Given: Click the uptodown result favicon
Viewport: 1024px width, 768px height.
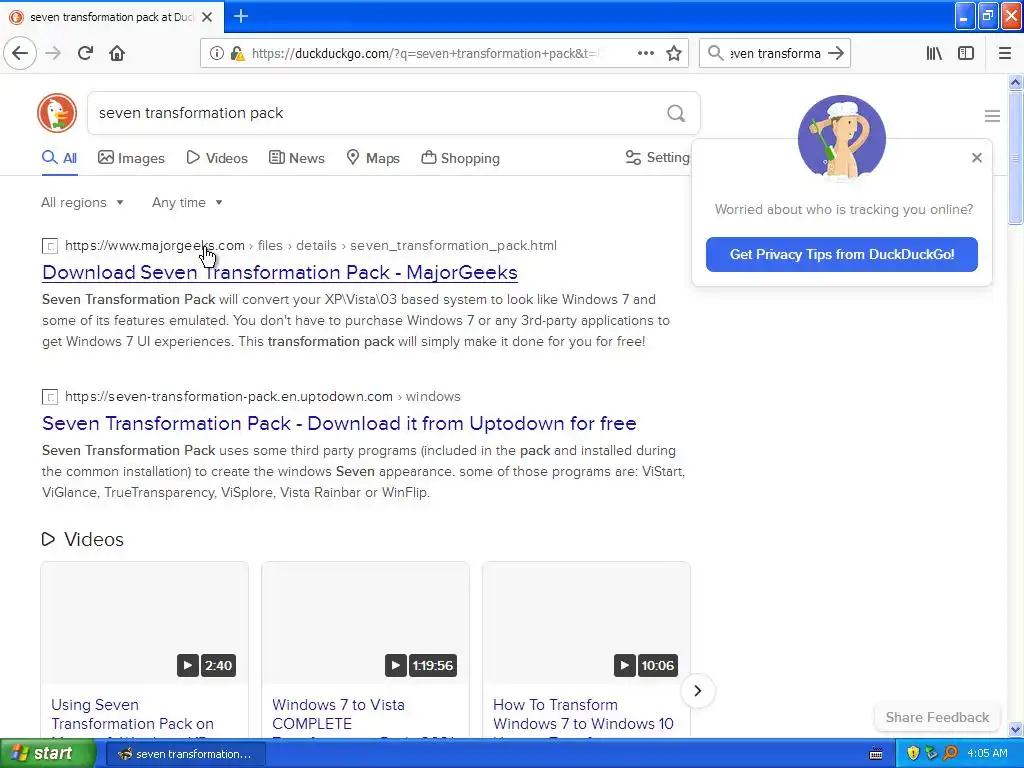Looking at the screenshot, I should click(50, 397).
